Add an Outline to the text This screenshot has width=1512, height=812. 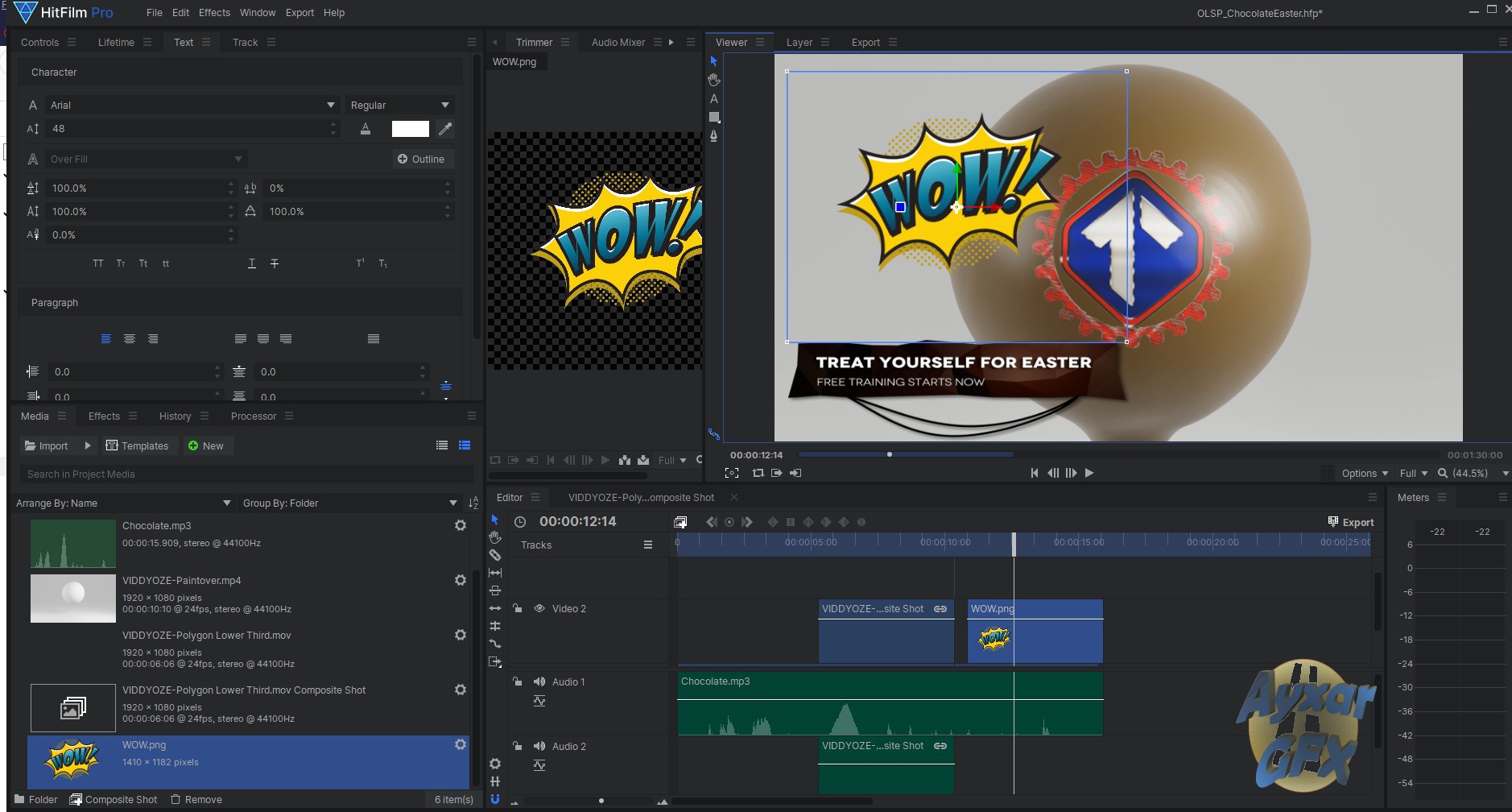point(421,159)
